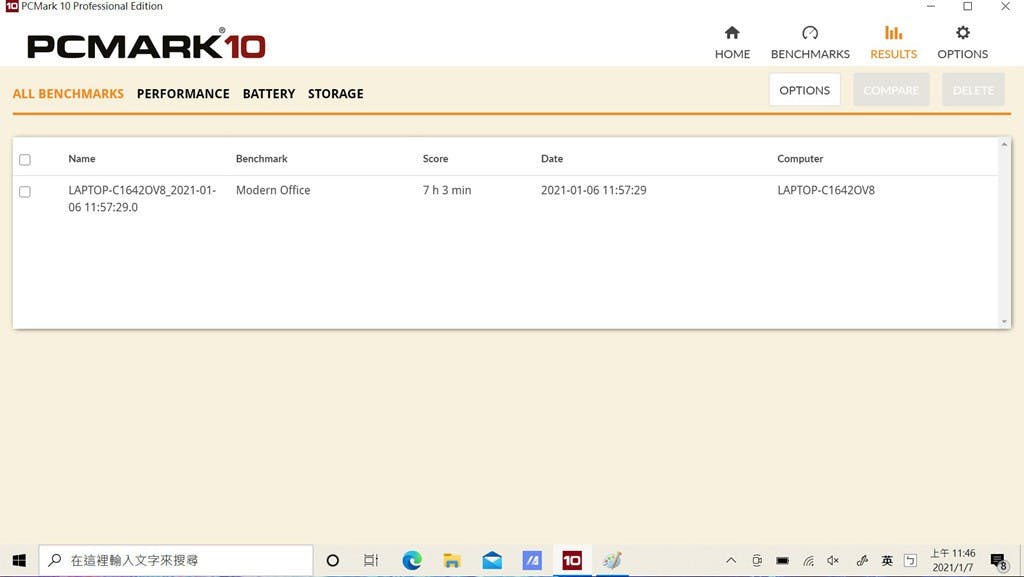
Task: Switch to the Storage tab
Action: pyautogui.click(x=336, y=93)
